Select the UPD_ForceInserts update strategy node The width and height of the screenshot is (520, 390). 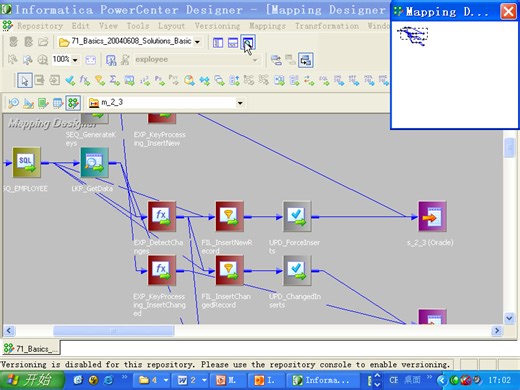pos(297,217)
